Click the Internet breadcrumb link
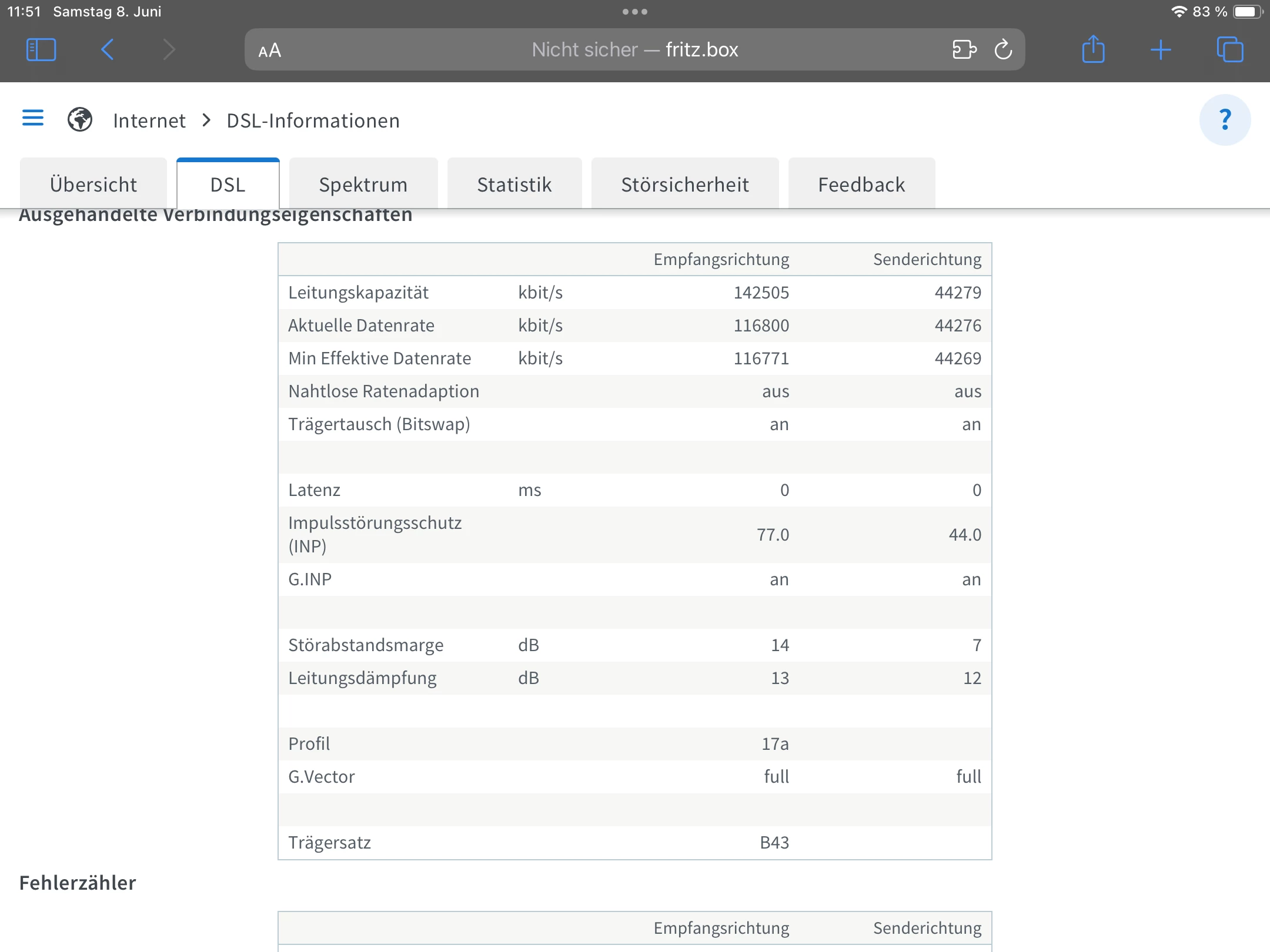Viewport: 1270px width, 952px height. coord(149,120)
